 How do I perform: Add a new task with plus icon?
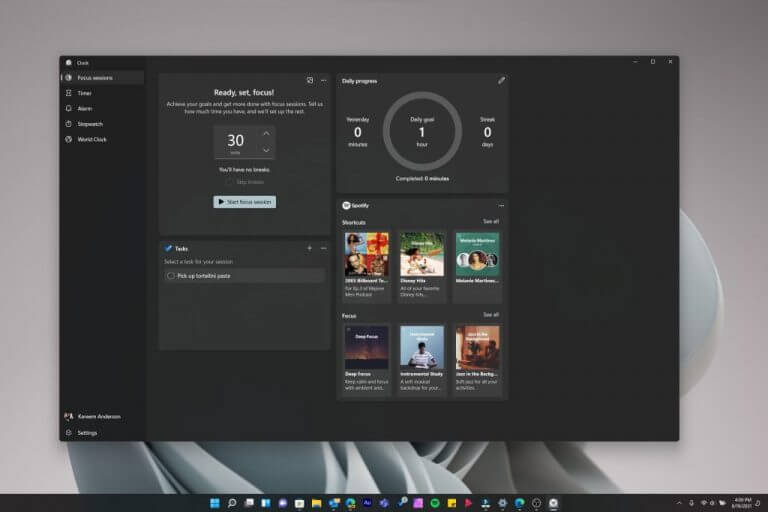310,248
